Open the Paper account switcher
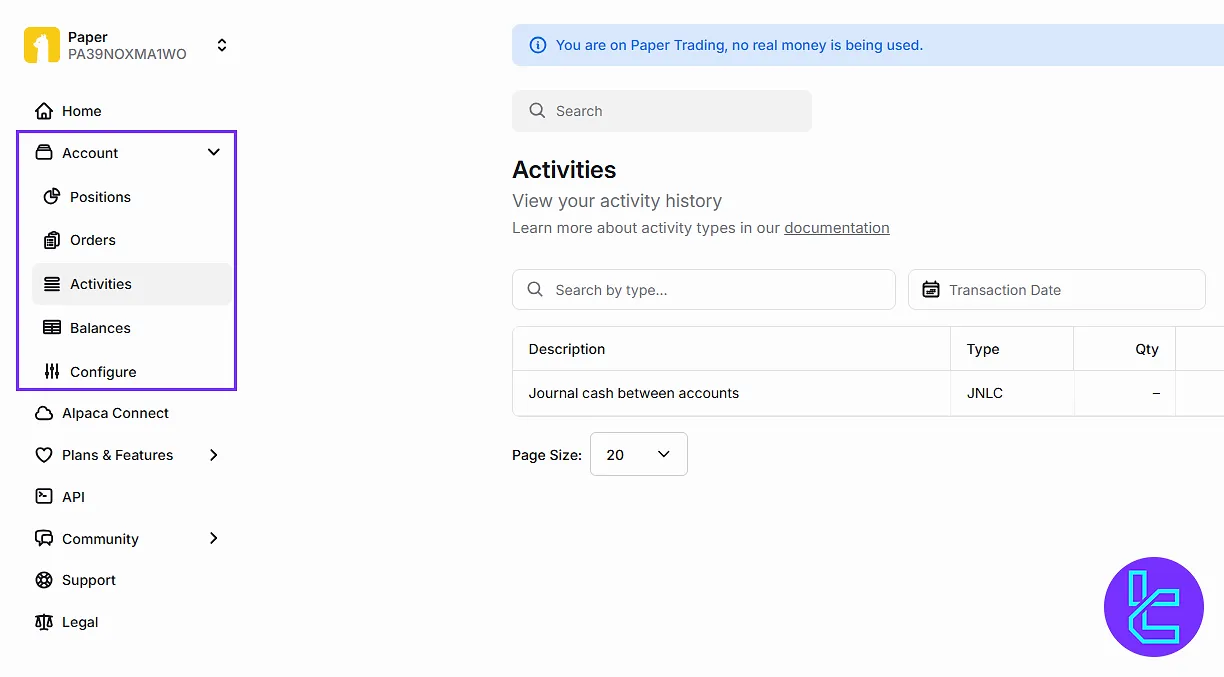Image resolution: width=1224 pixels, height=677 pixels. pyautogui.click(x=222, y=46)
